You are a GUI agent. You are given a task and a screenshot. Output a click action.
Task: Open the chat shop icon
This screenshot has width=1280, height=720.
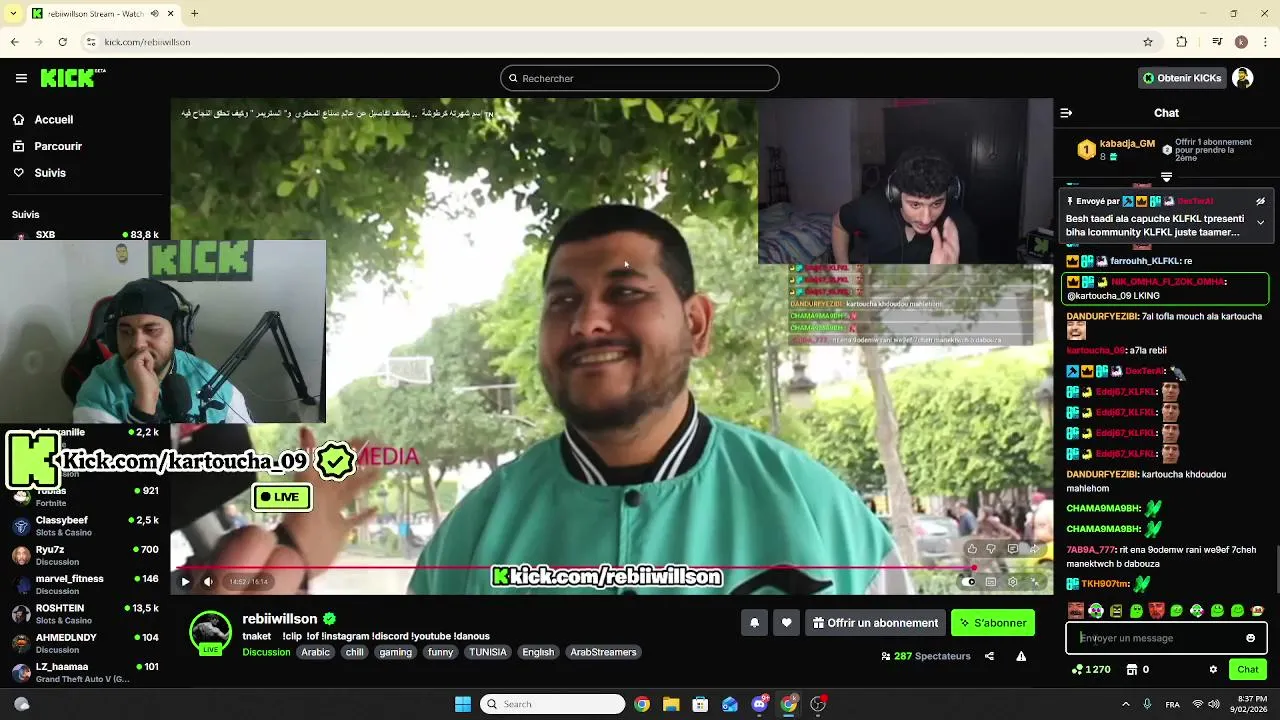1132,669
